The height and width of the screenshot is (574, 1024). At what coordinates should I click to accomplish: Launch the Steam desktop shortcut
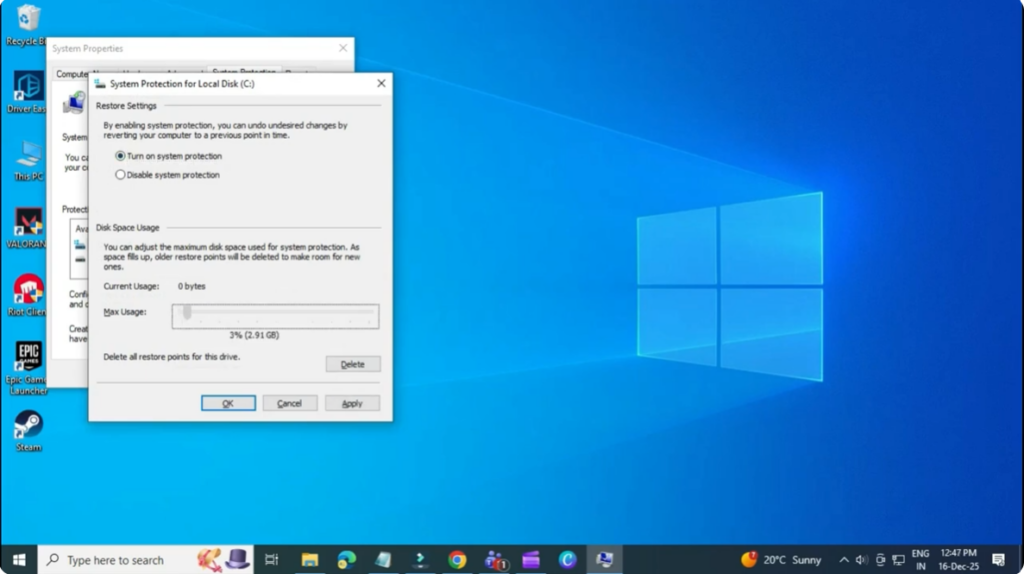28,431
